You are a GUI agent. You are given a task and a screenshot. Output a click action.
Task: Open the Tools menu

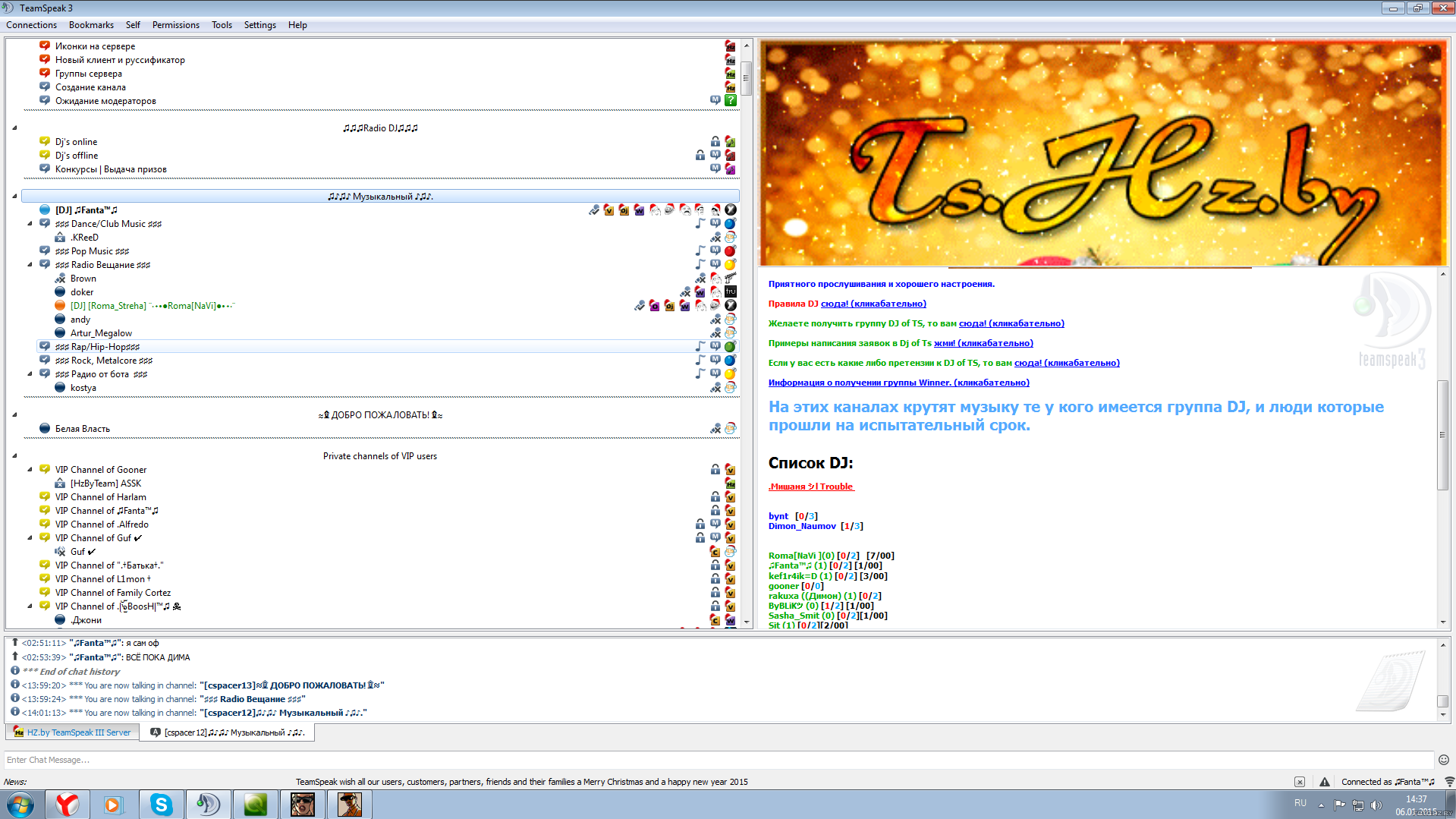coord(222,25)
